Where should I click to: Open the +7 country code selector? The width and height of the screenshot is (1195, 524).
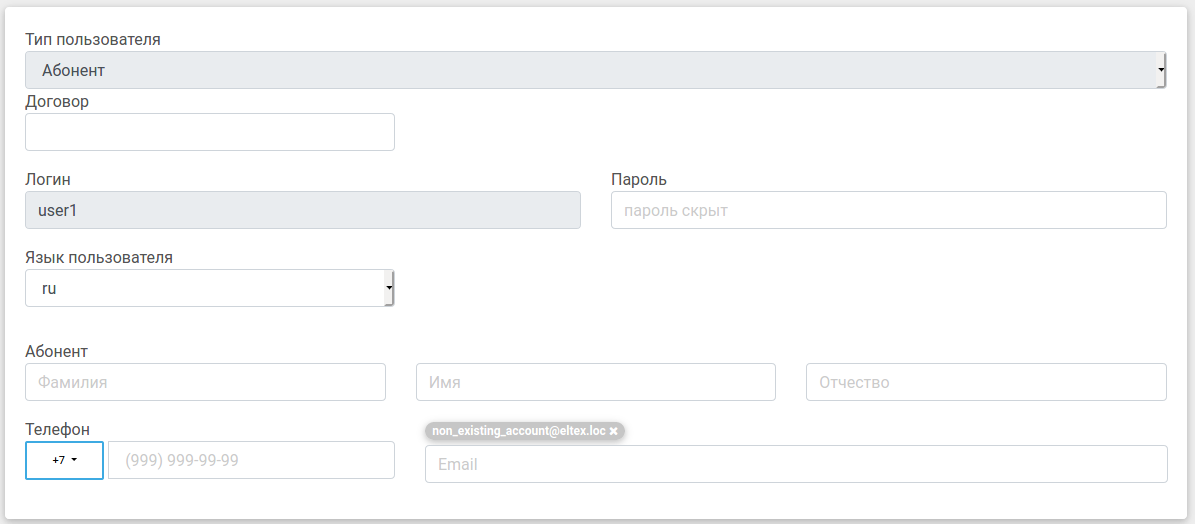64,460
